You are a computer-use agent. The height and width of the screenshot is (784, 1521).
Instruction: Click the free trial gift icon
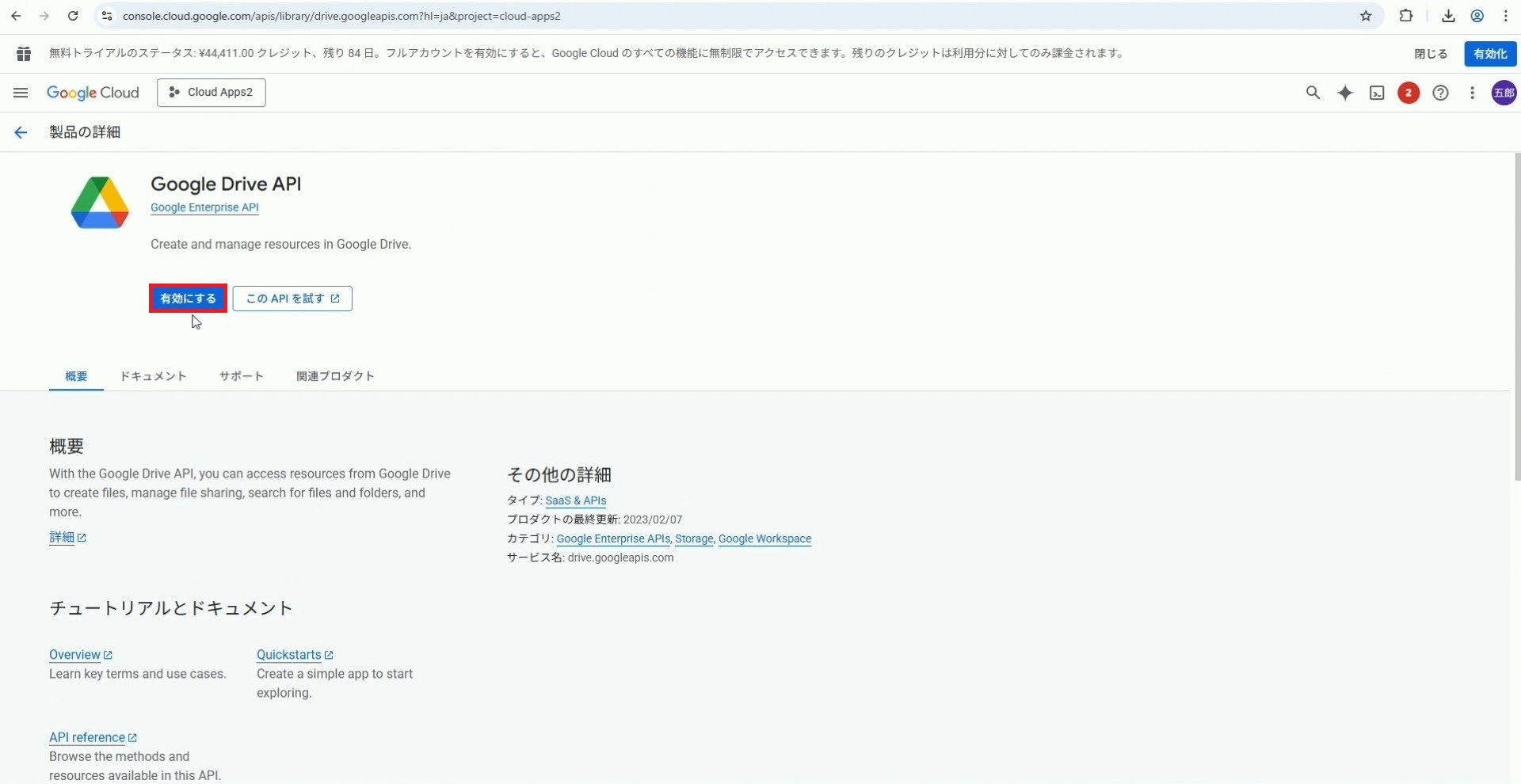click(24, 54)
